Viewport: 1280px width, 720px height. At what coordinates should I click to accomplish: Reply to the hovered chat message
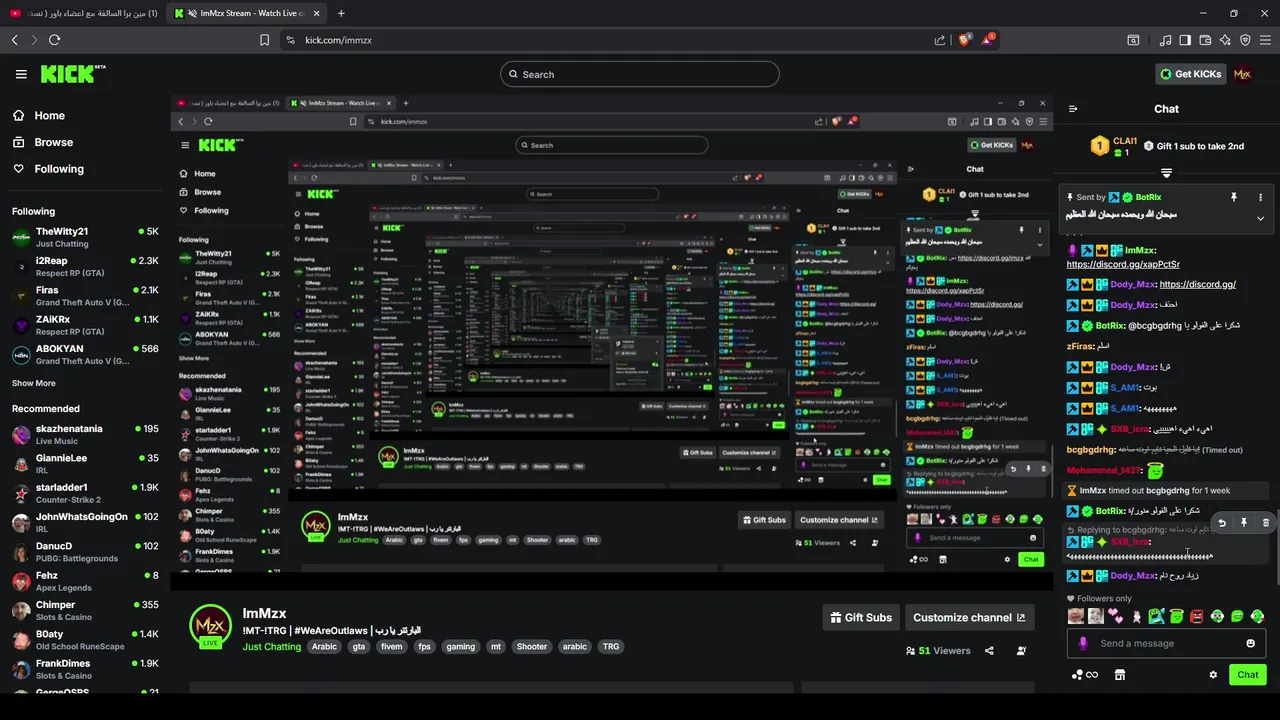point(1222,523)
